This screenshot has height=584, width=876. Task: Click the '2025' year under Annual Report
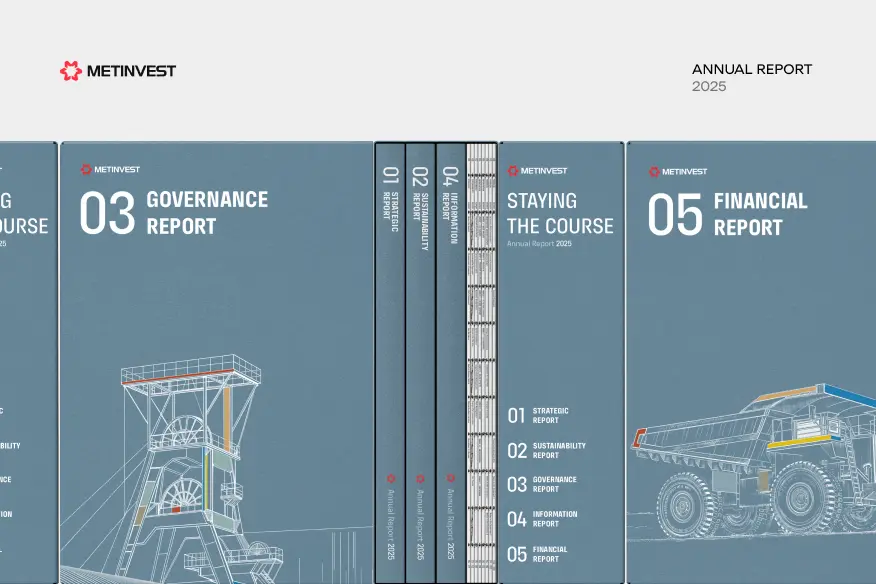click(709, 86)
